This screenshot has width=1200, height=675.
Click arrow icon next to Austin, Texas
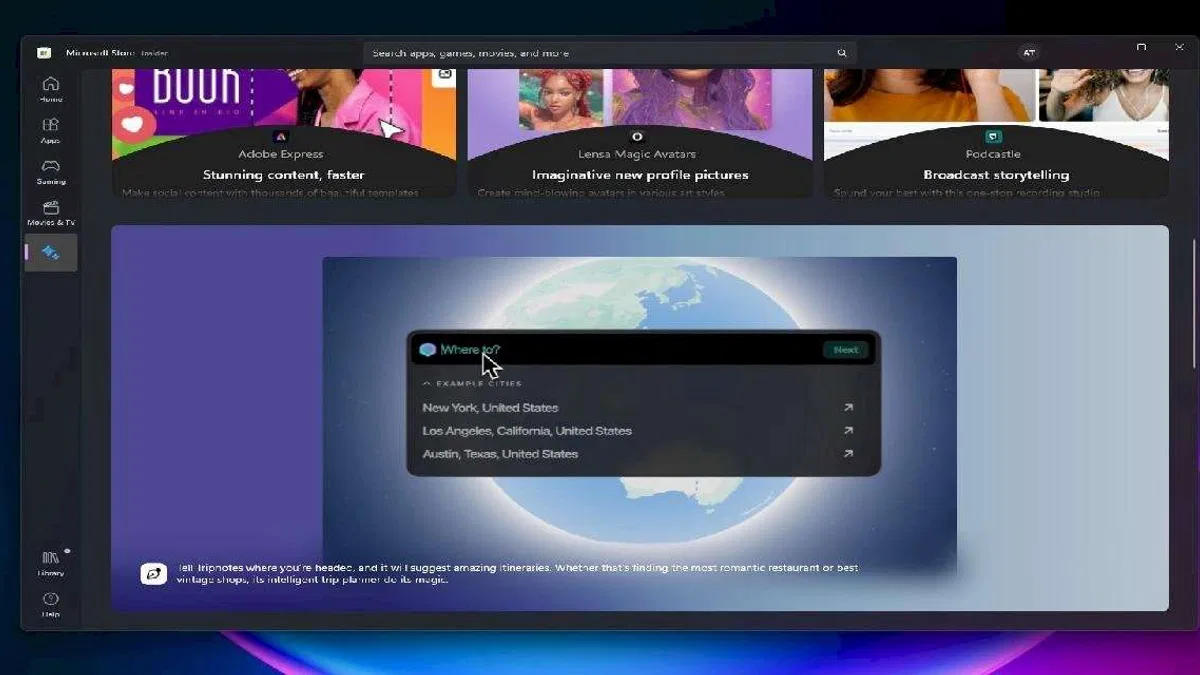tap(848, 454)
